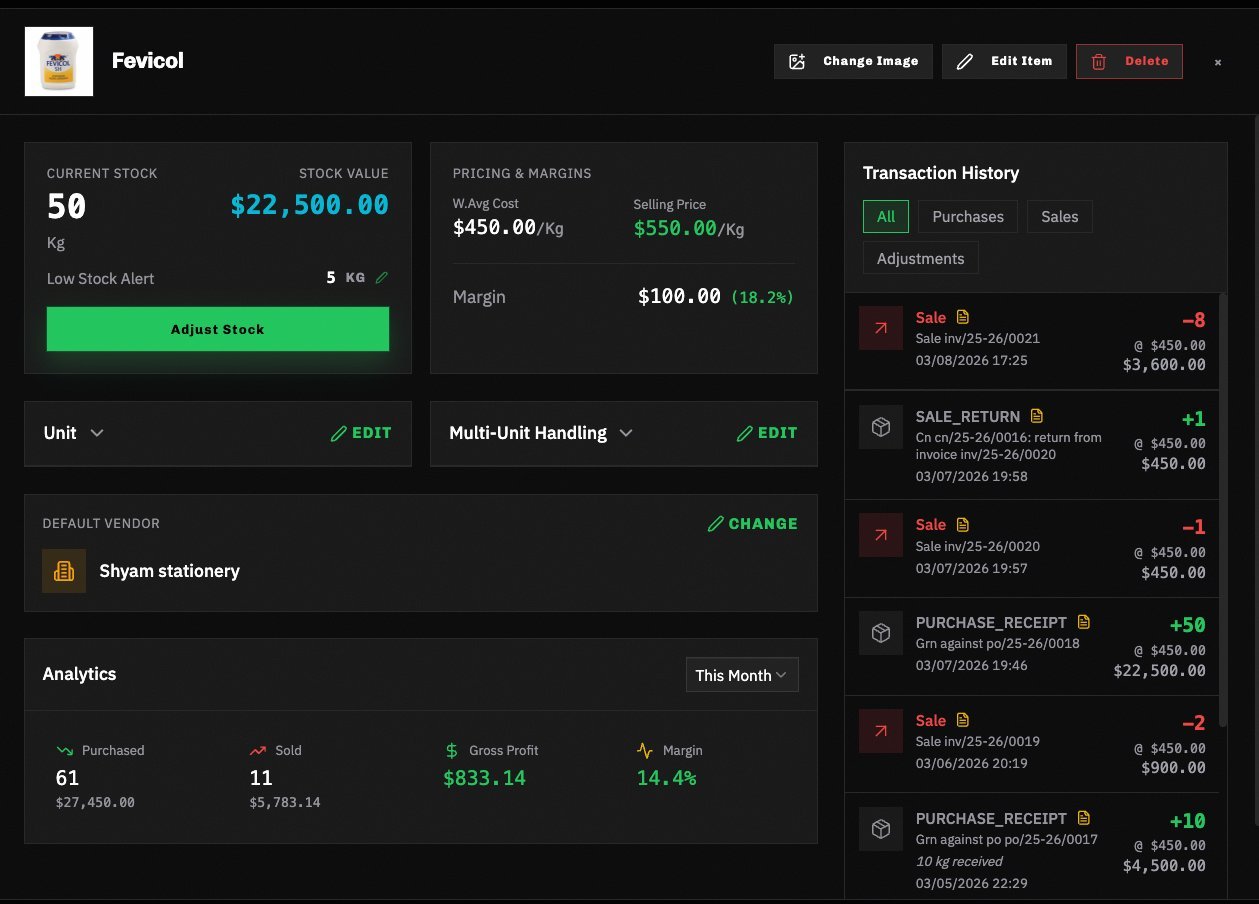Image resolution: width=1259 pixels, height=904 pixels.
Task: Click EDIT in Multi-Unit Handling section
Action: [767, 433]
